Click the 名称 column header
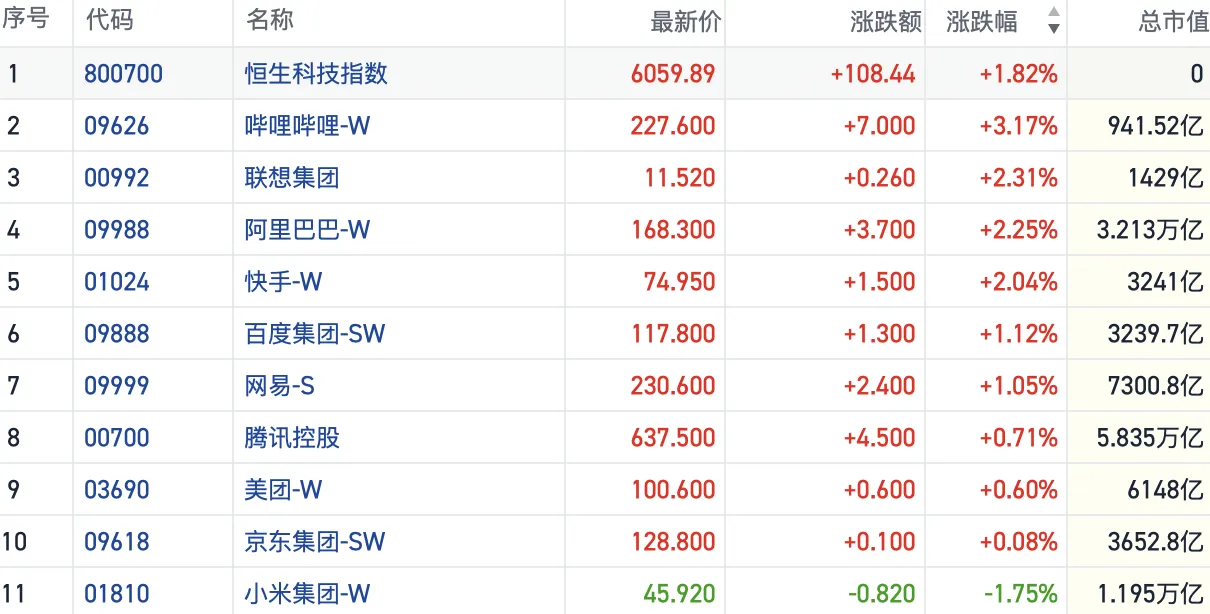 (270, 21)
